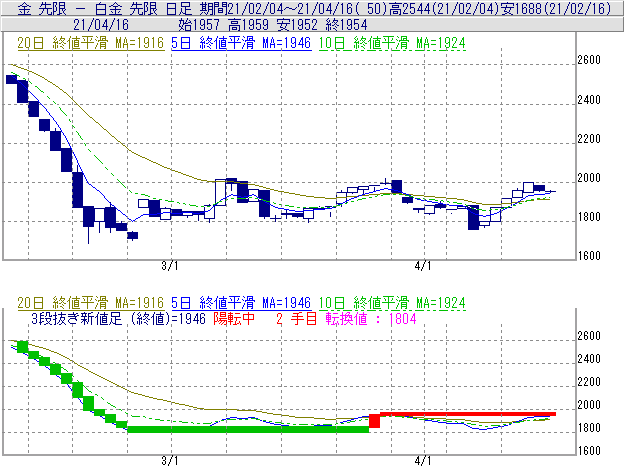Click the 2200 price label on the lower chart axis
624x473 pixels.
(589, 382)
